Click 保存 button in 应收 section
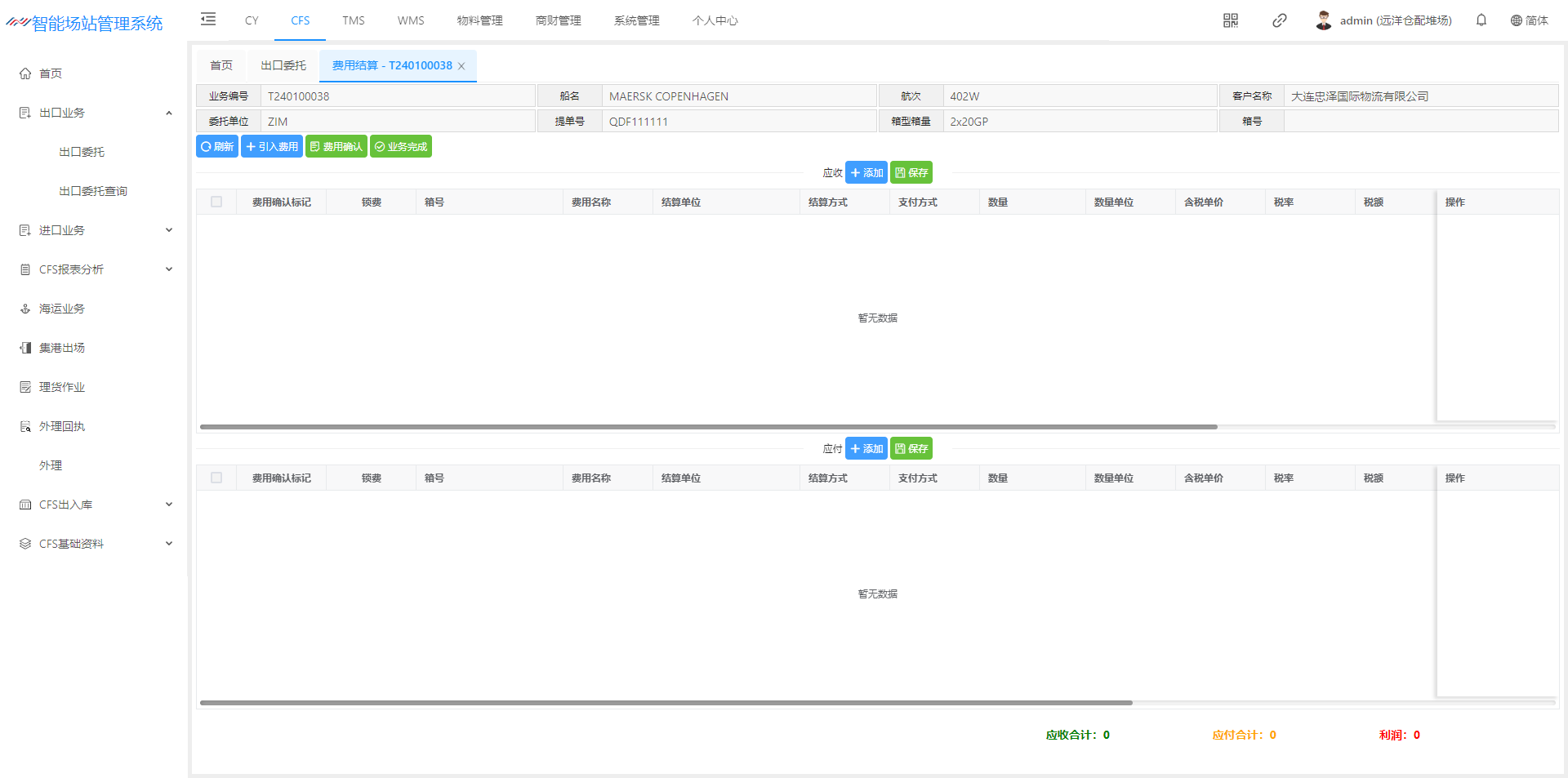1568x778 pixels. click(911, 173)
